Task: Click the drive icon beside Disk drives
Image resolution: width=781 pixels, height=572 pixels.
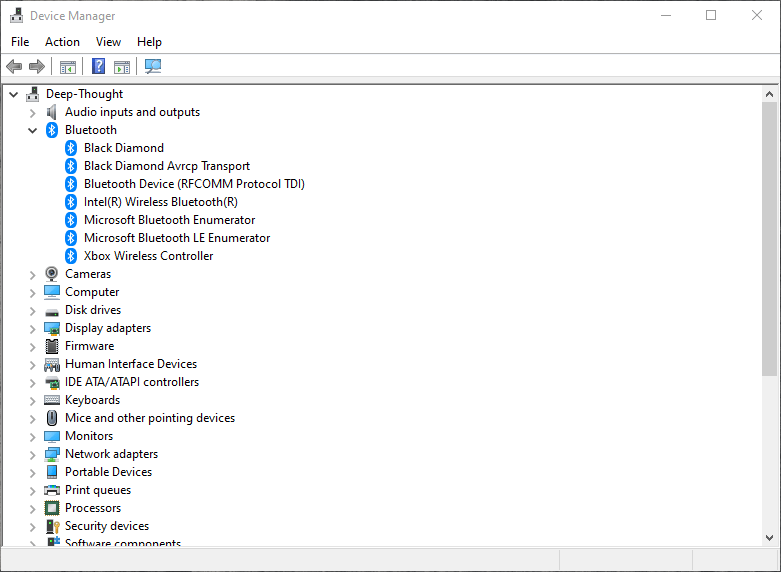Action: click(52, 312)
